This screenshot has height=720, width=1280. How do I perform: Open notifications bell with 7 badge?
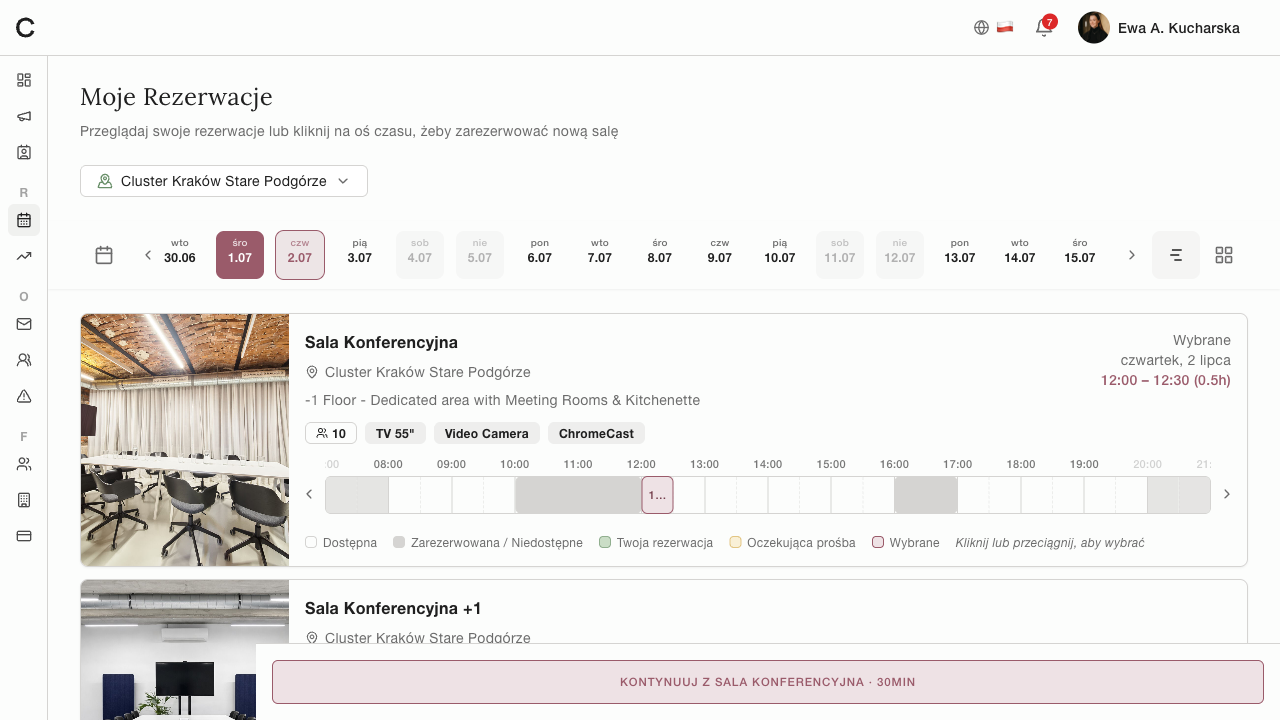[1044, 27]
